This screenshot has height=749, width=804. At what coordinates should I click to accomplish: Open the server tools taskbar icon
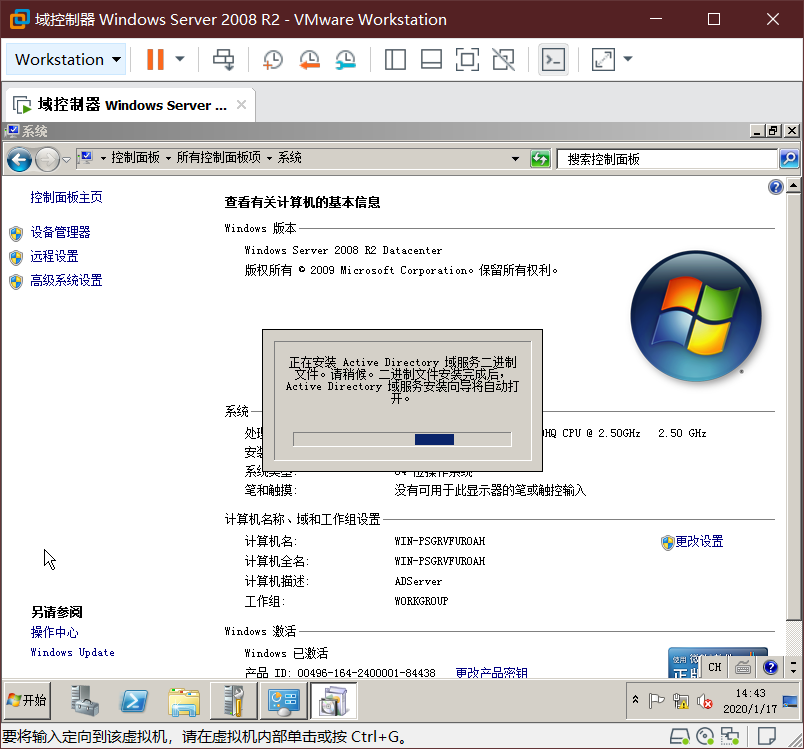tap(234, 700)
